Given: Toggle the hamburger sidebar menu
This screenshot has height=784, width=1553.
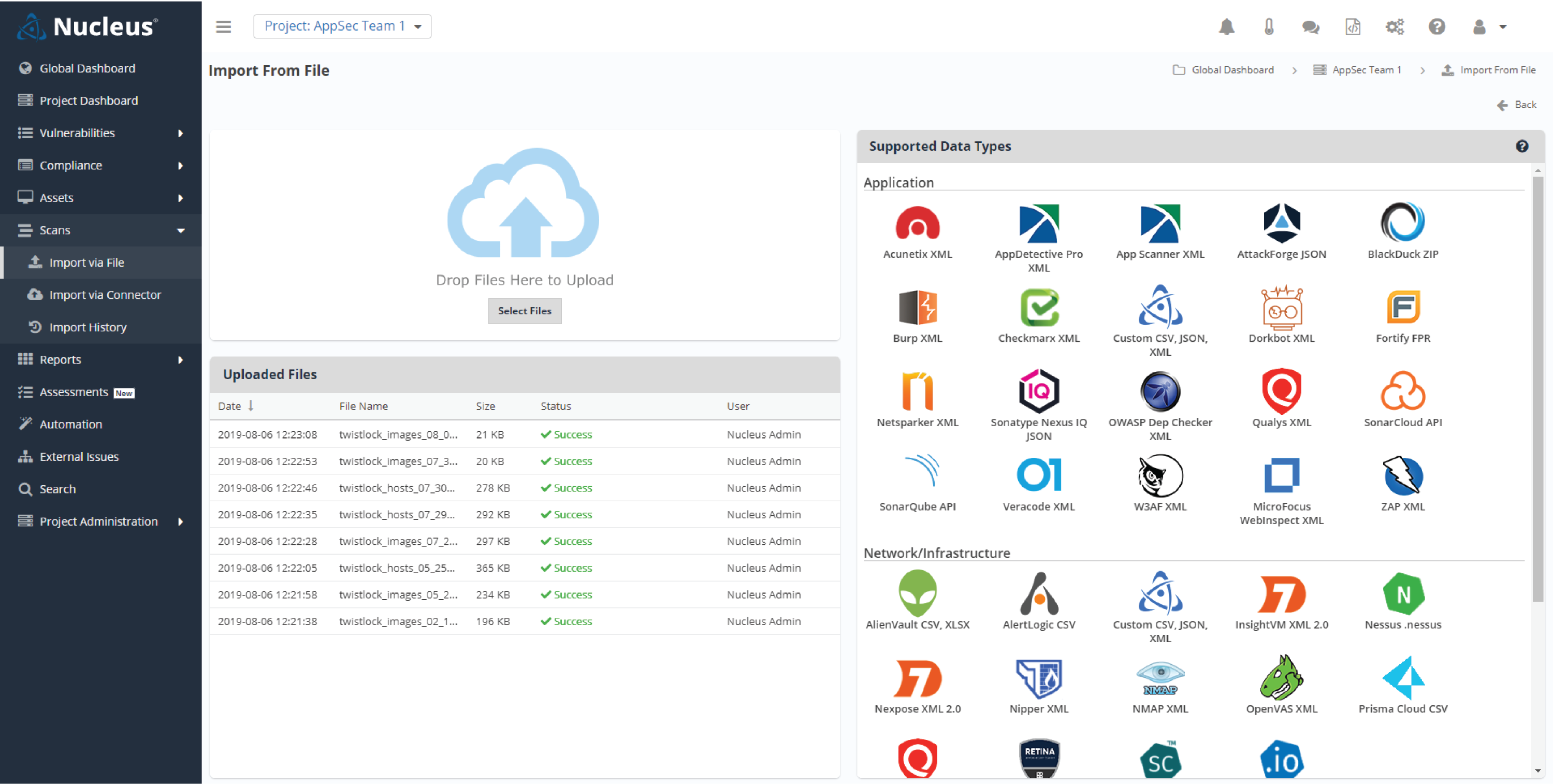Looking at the screenshot, I should click(x=223, y=26).
